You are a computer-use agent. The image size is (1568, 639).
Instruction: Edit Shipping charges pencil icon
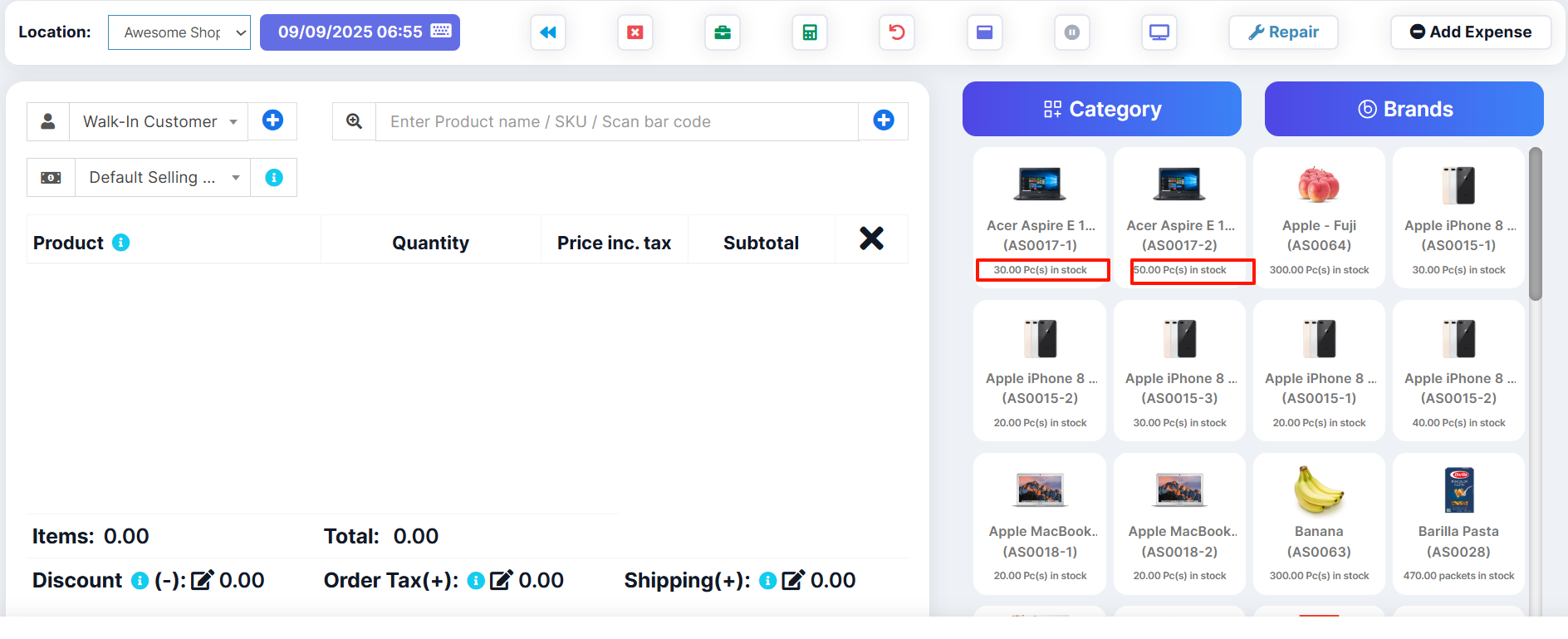coord(793,580)
